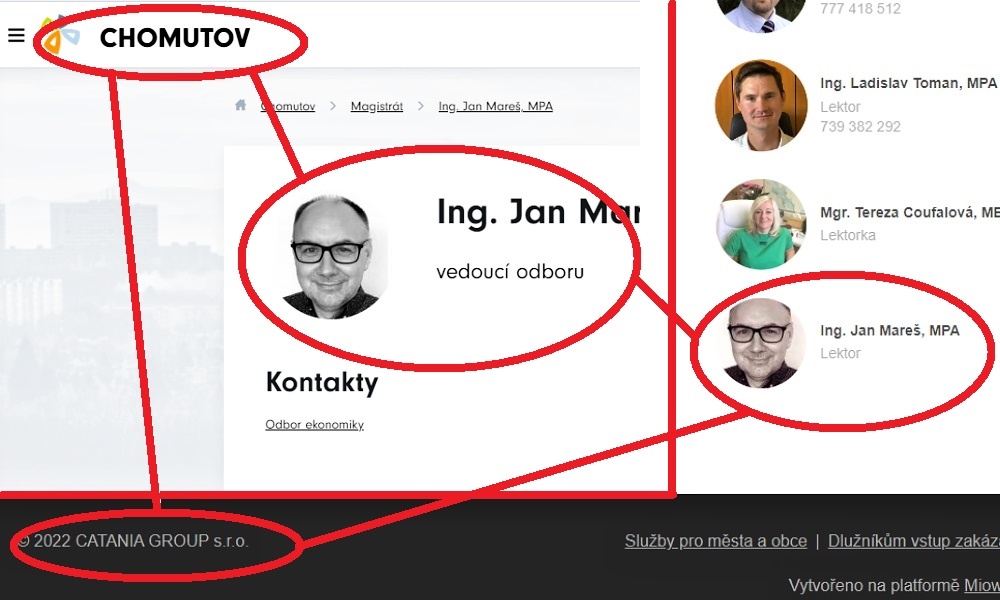Open Odbor ekonomiky link
Image resolution: width=1000 pixels, height=600 pixels.
[314, 425]
